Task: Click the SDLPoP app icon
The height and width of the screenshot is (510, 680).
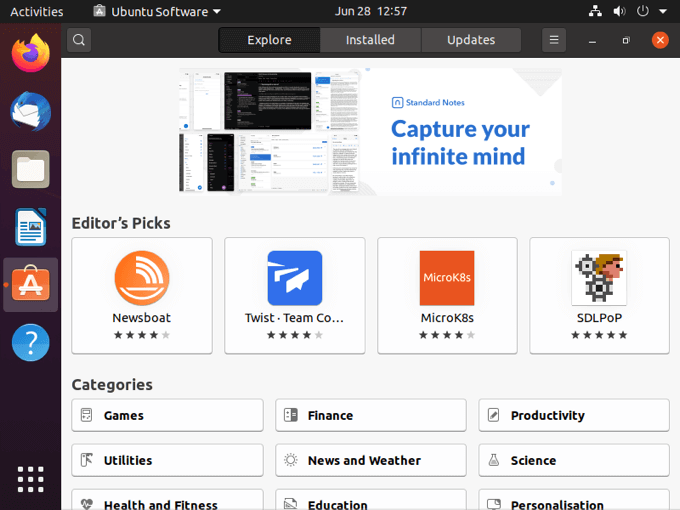Action: click(599, 278)
